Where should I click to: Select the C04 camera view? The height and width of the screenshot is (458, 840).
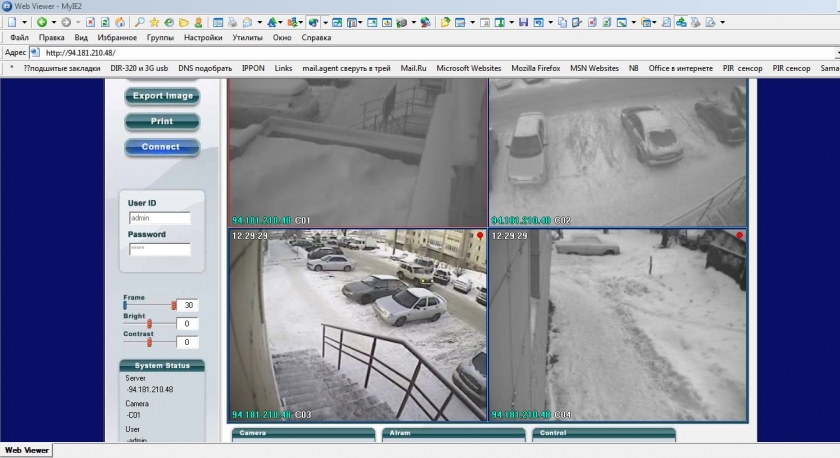click(x=618, y=325)
